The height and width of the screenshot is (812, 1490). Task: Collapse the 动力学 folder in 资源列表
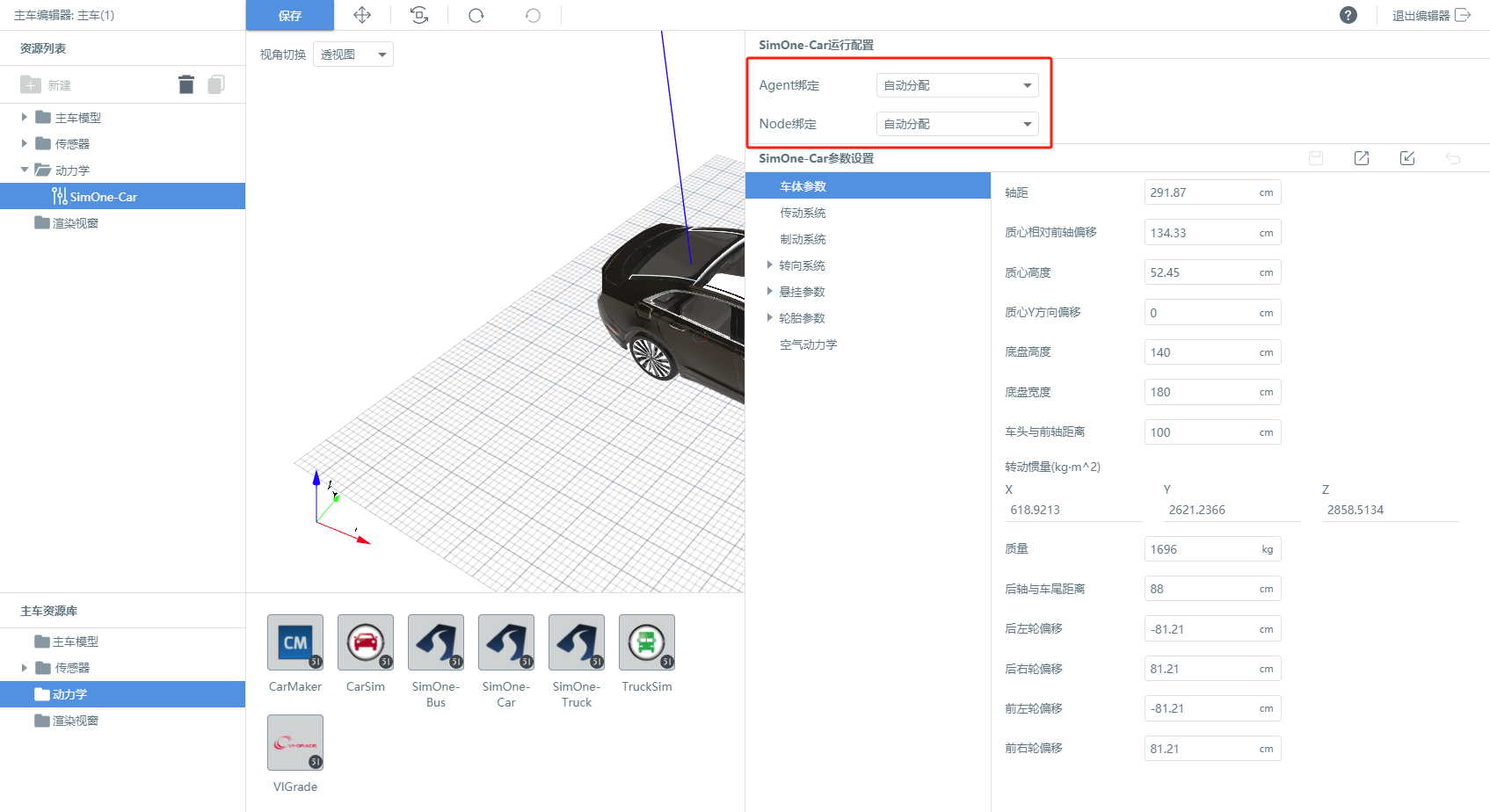point(25,170)
